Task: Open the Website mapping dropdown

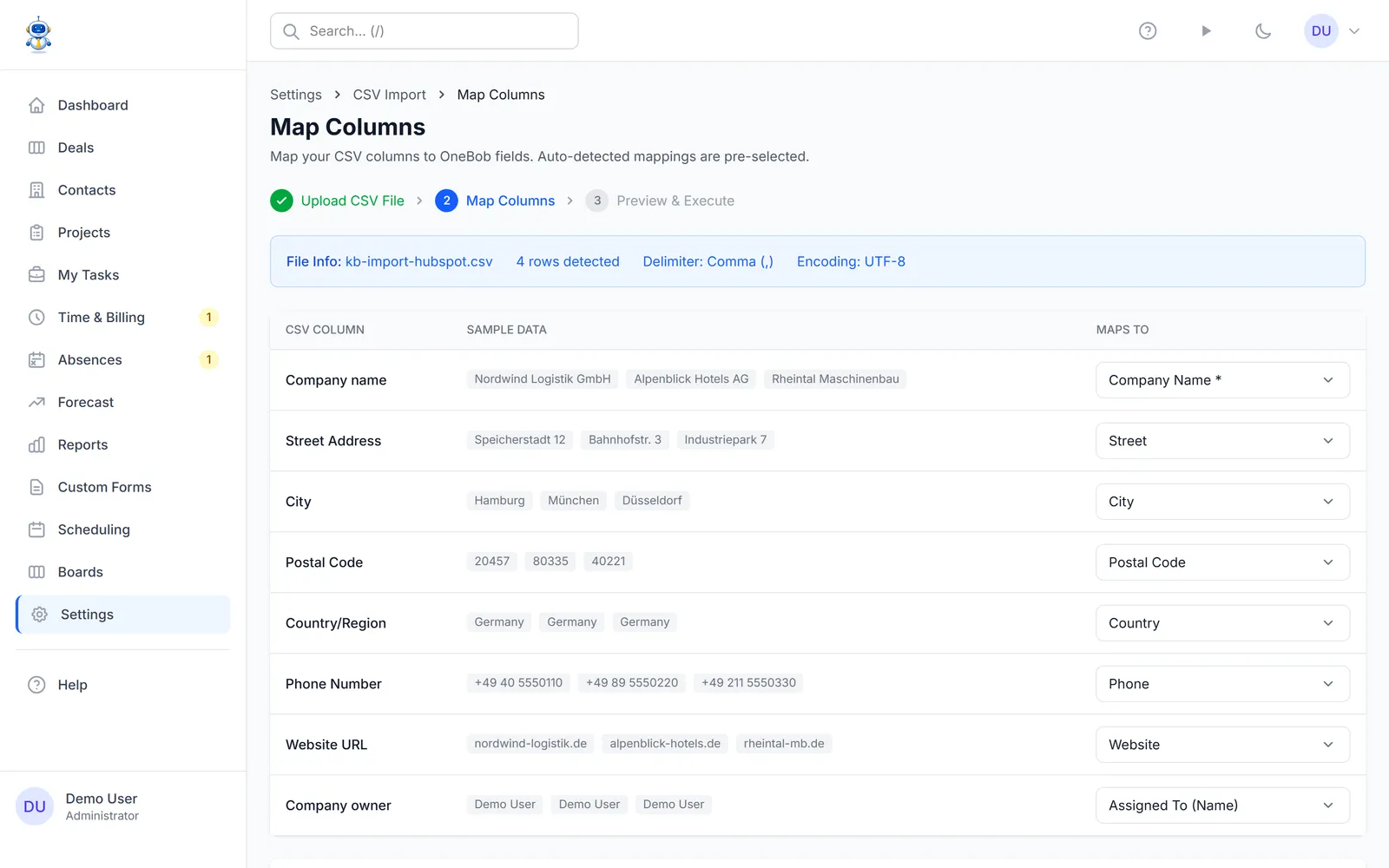Action: click(x=1222, y=745)
